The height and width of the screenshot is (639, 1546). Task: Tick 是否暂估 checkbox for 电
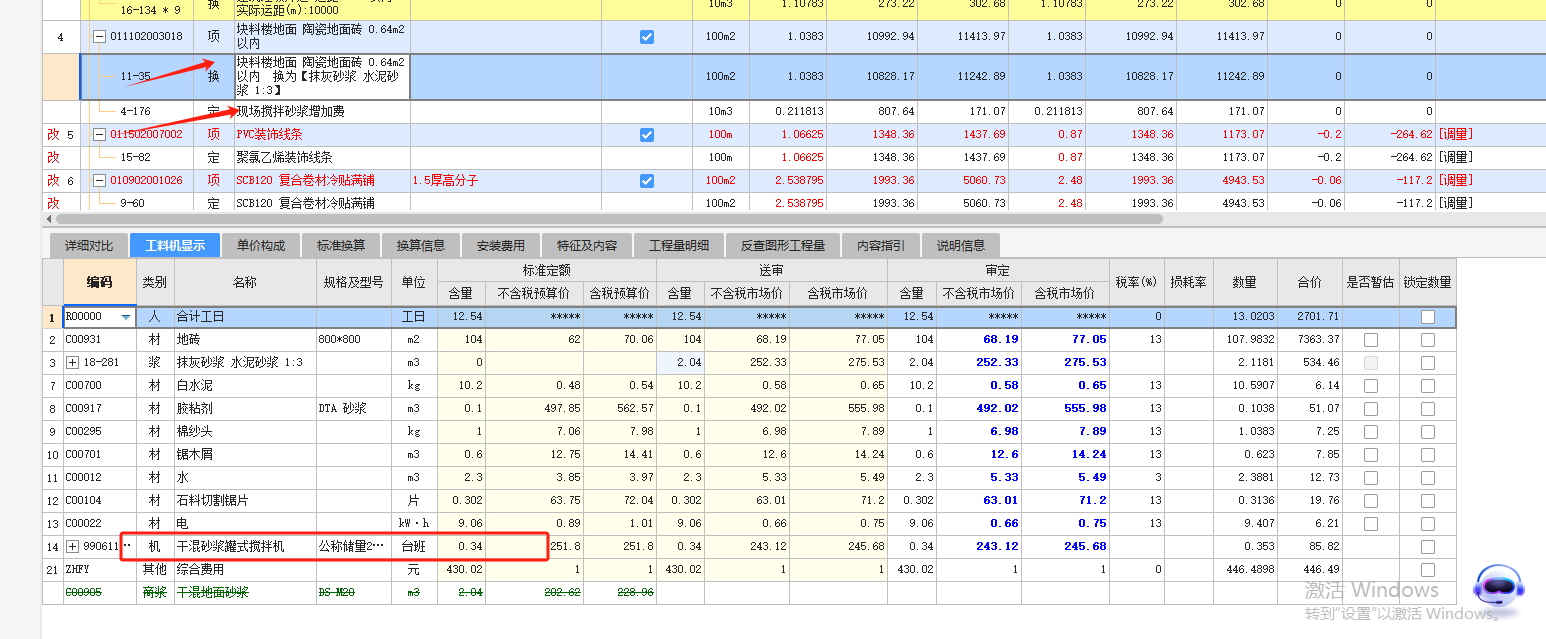point(1370,523)
